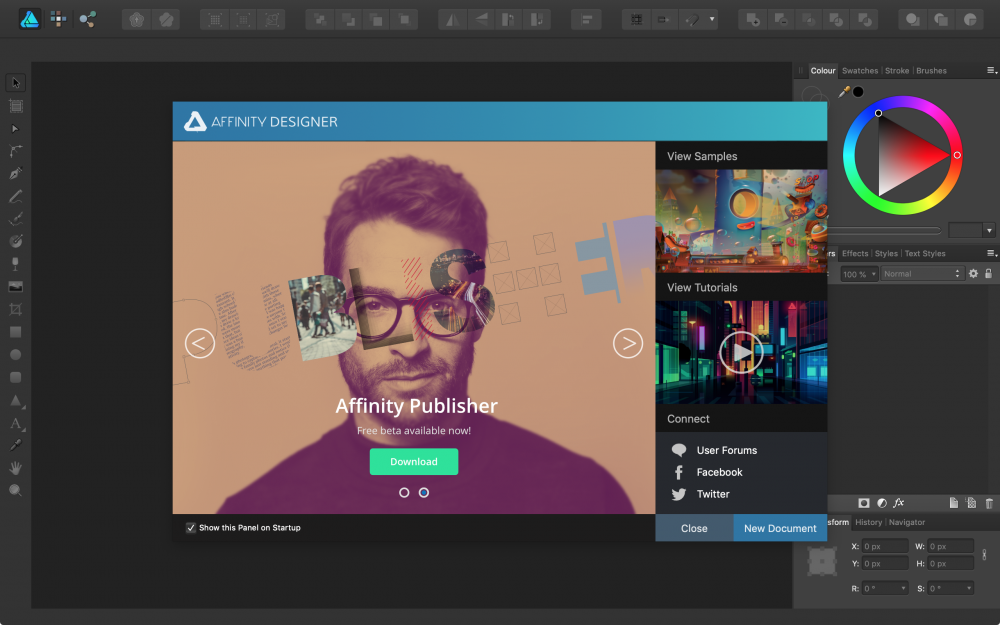Play the tutorial video thumbnail
This screenshot has height=625, width=1000.
(741, 351)
